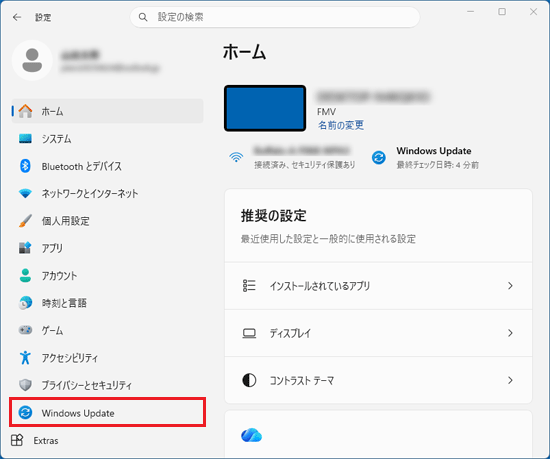Click the Windows Update status icon on Home

point(379,157)
